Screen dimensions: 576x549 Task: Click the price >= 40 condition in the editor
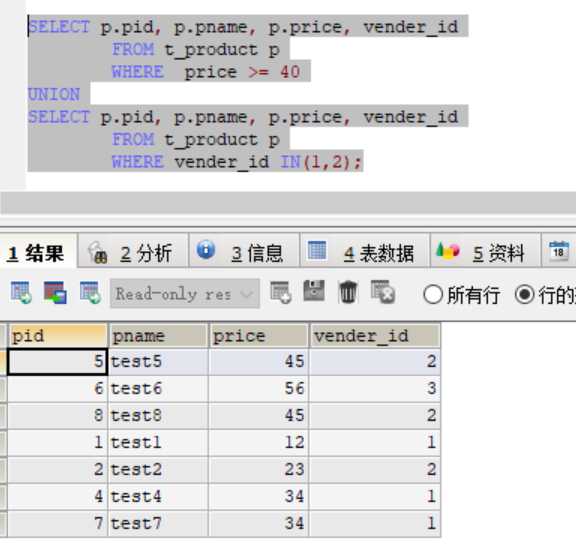(242, 72)
